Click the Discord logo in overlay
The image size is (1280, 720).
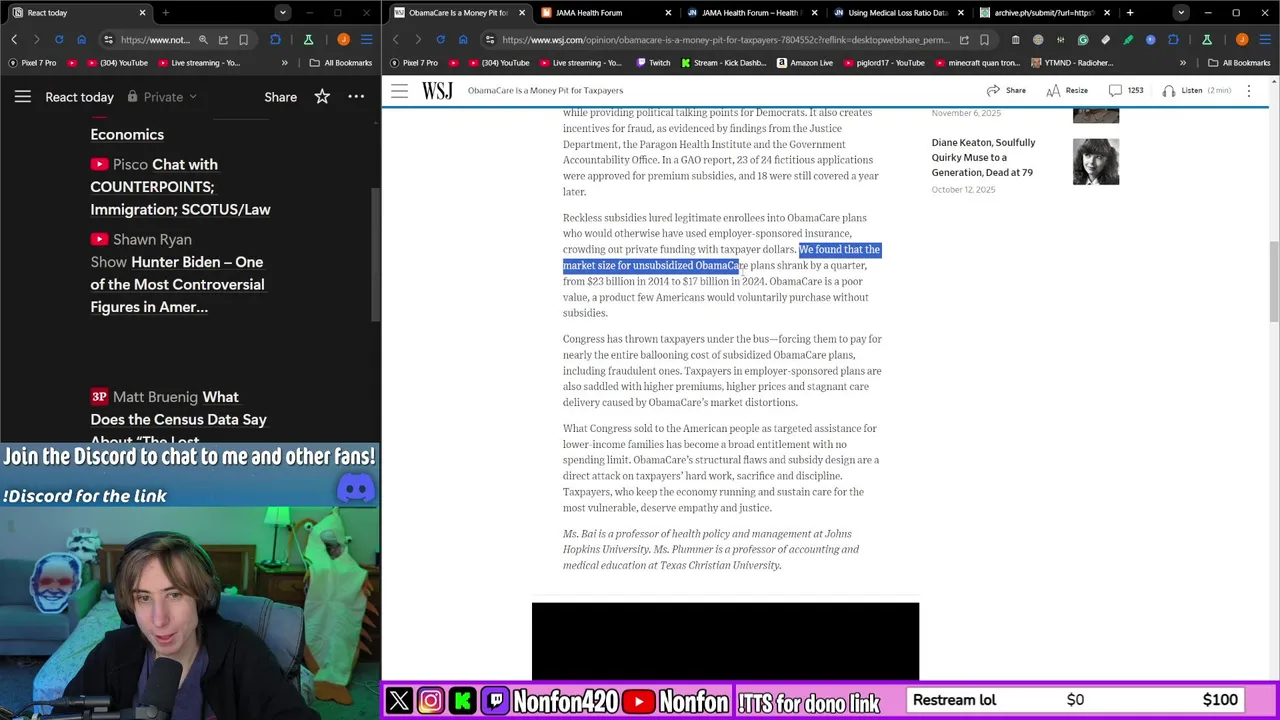tap(356, 489)
